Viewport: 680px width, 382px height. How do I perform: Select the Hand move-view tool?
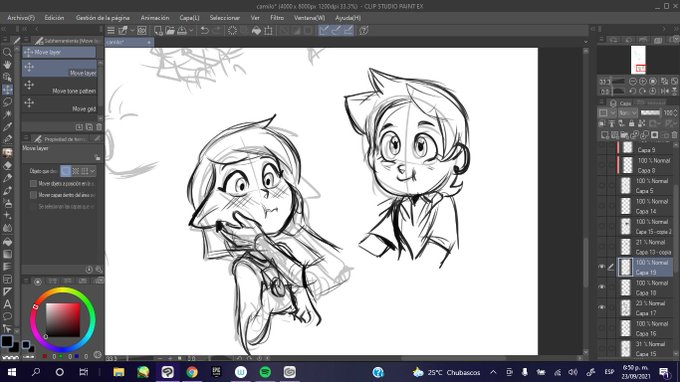click(x=7, y=65)
